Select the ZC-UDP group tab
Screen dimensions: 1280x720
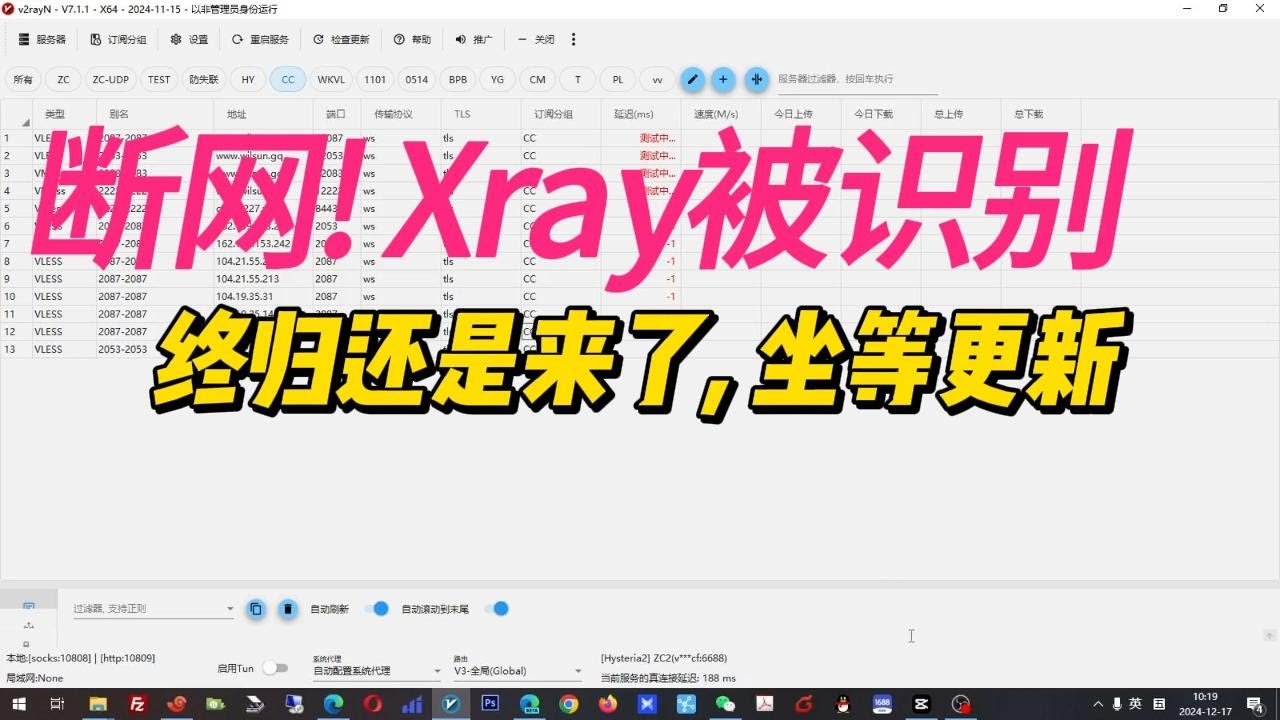111,79
